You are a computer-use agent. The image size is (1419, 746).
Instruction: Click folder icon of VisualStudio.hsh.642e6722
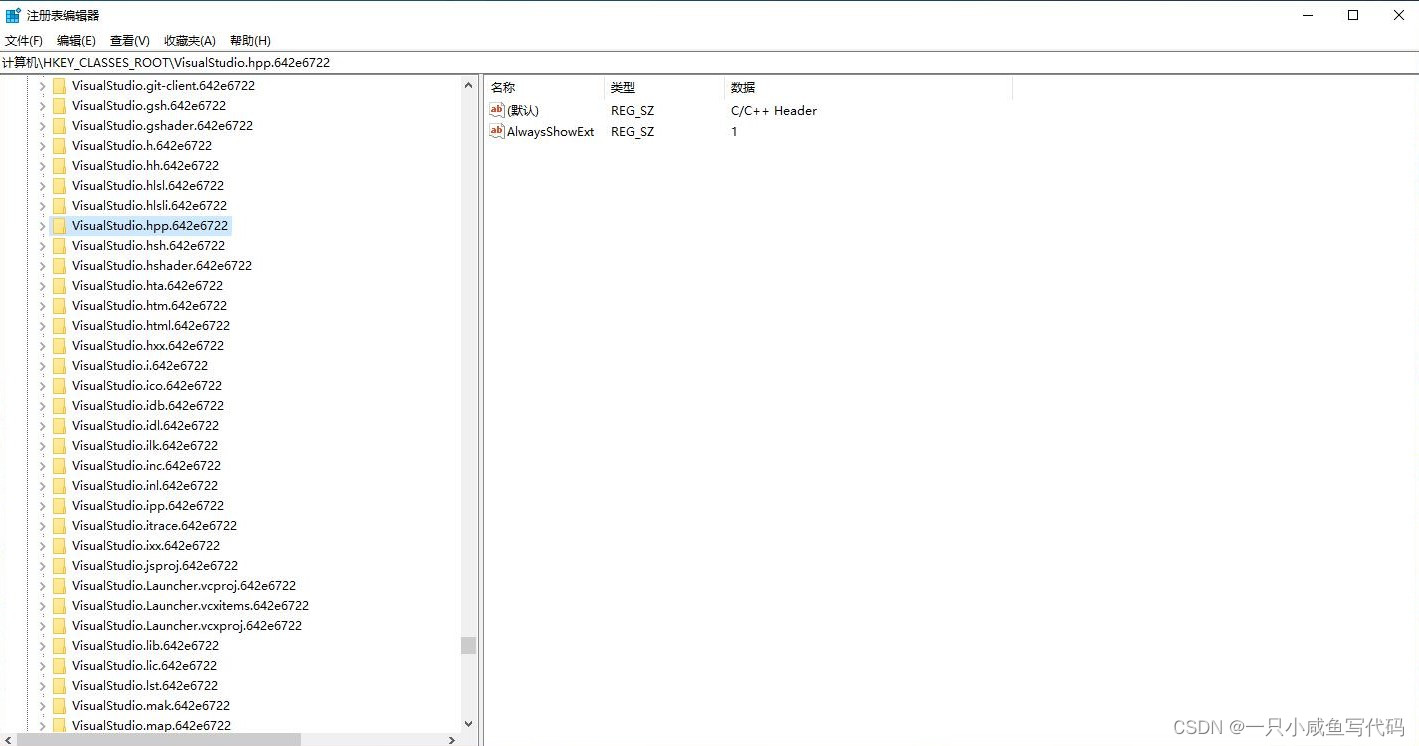(59, 246)
